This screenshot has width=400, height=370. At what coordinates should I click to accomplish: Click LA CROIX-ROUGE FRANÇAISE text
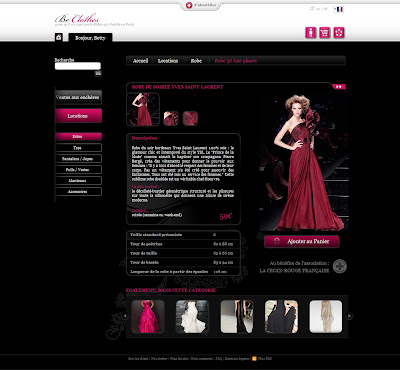(294, 271)
